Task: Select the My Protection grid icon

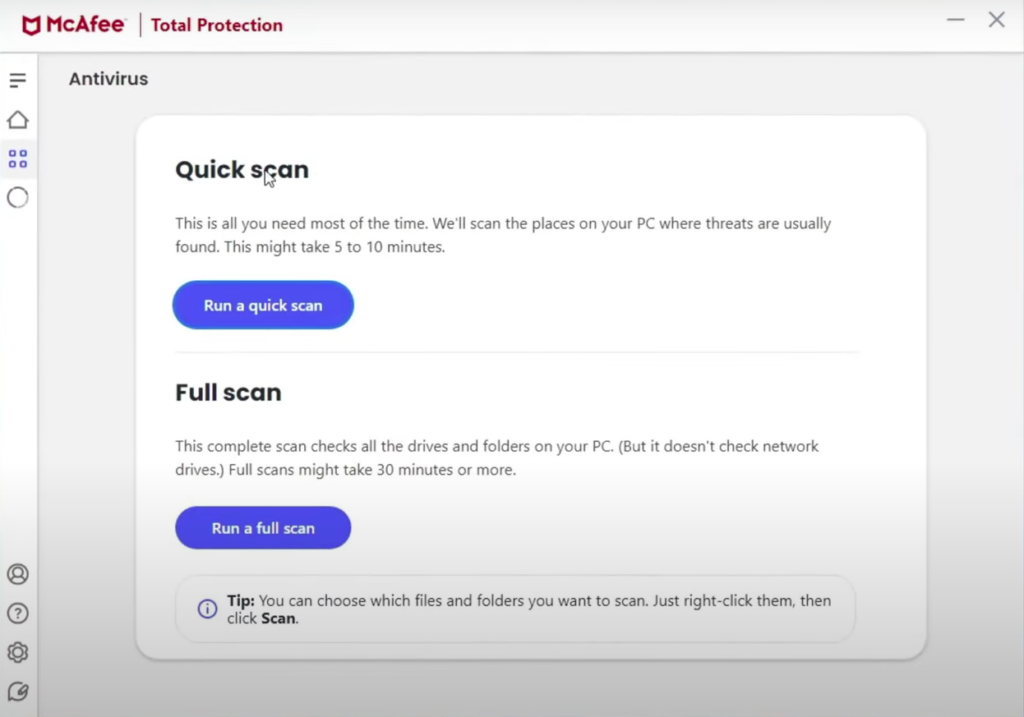Action: pyautogui.click(x=17, y=157)
